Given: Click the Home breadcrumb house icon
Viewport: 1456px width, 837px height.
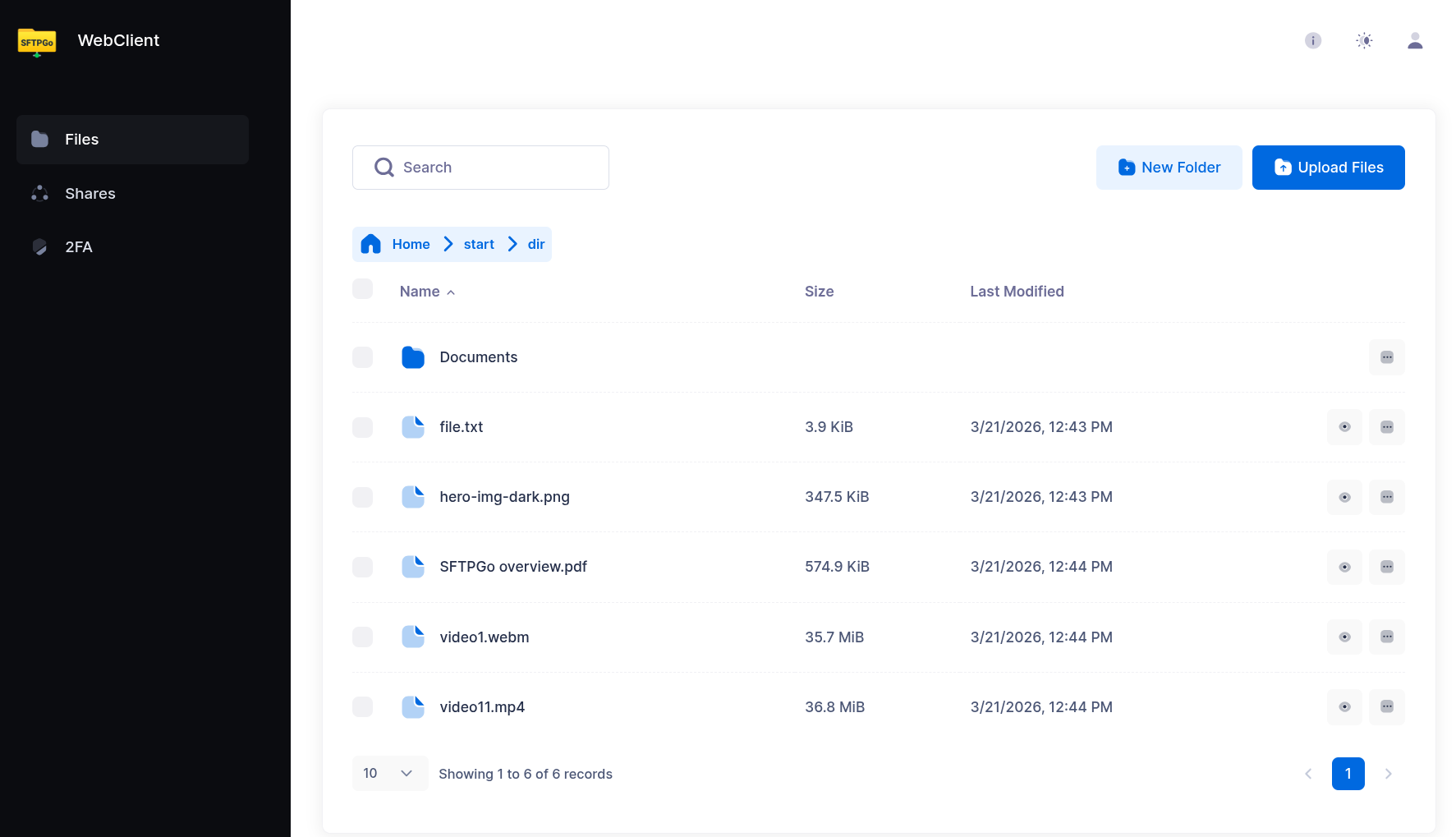Looking at the screenshot, I should 371,244.
